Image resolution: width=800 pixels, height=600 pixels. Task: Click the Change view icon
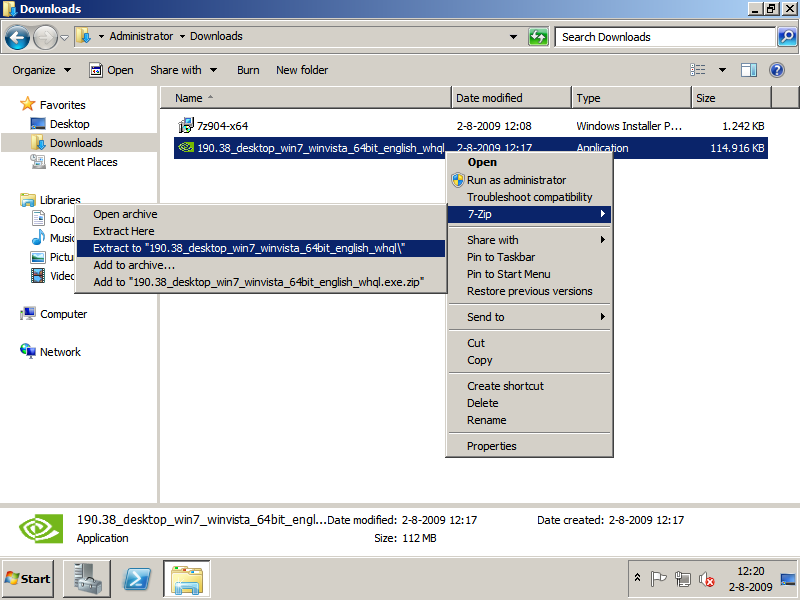coord(697,70)
